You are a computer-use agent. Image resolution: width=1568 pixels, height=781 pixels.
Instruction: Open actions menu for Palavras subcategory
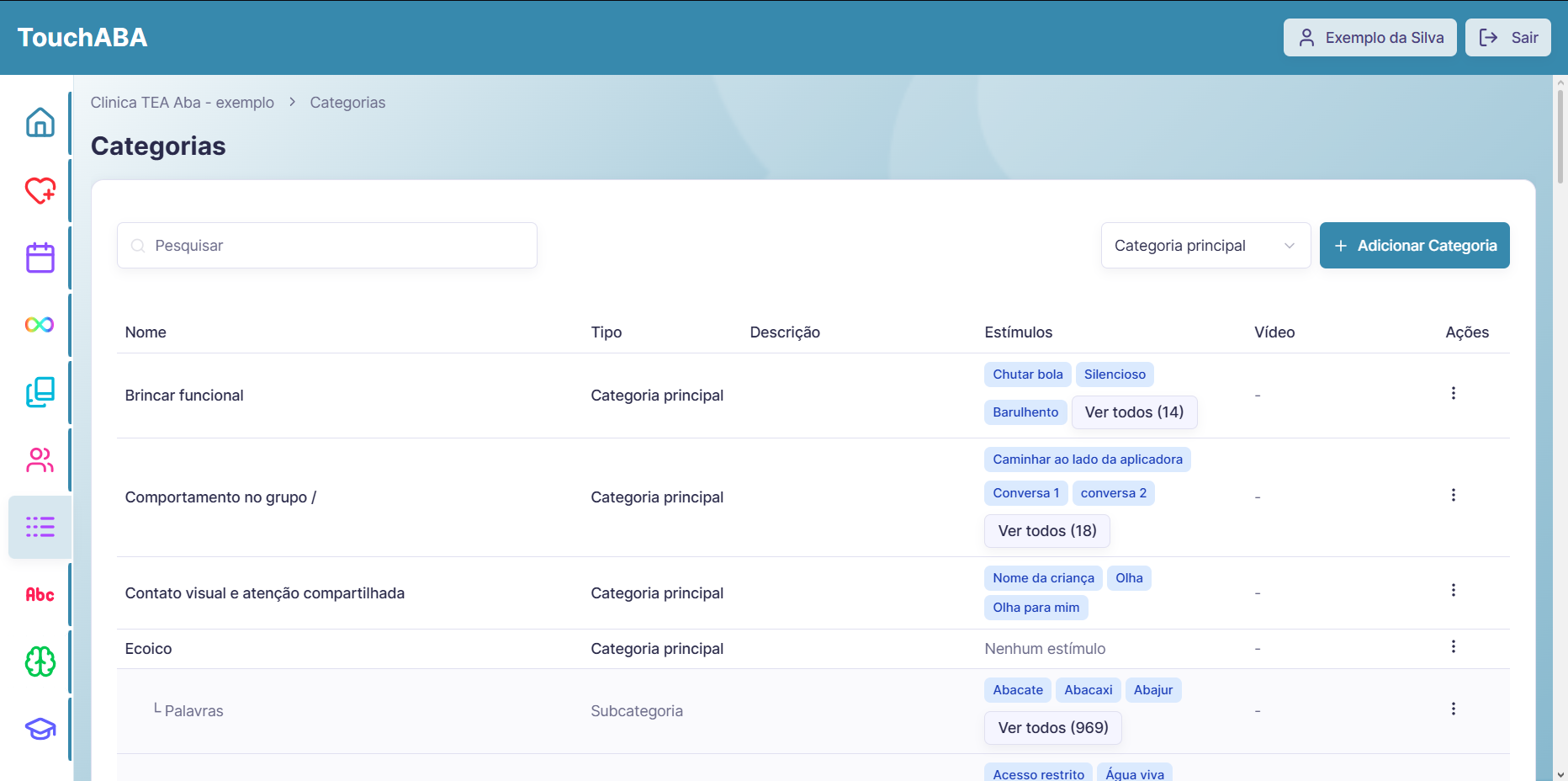coord(1453,709)
